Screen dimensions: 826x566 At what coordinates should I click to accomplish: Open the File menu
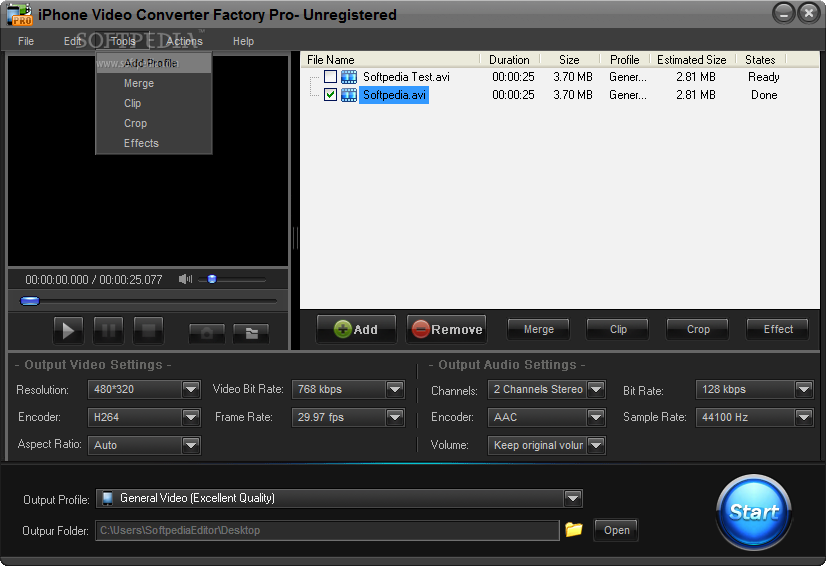[26, 41]
